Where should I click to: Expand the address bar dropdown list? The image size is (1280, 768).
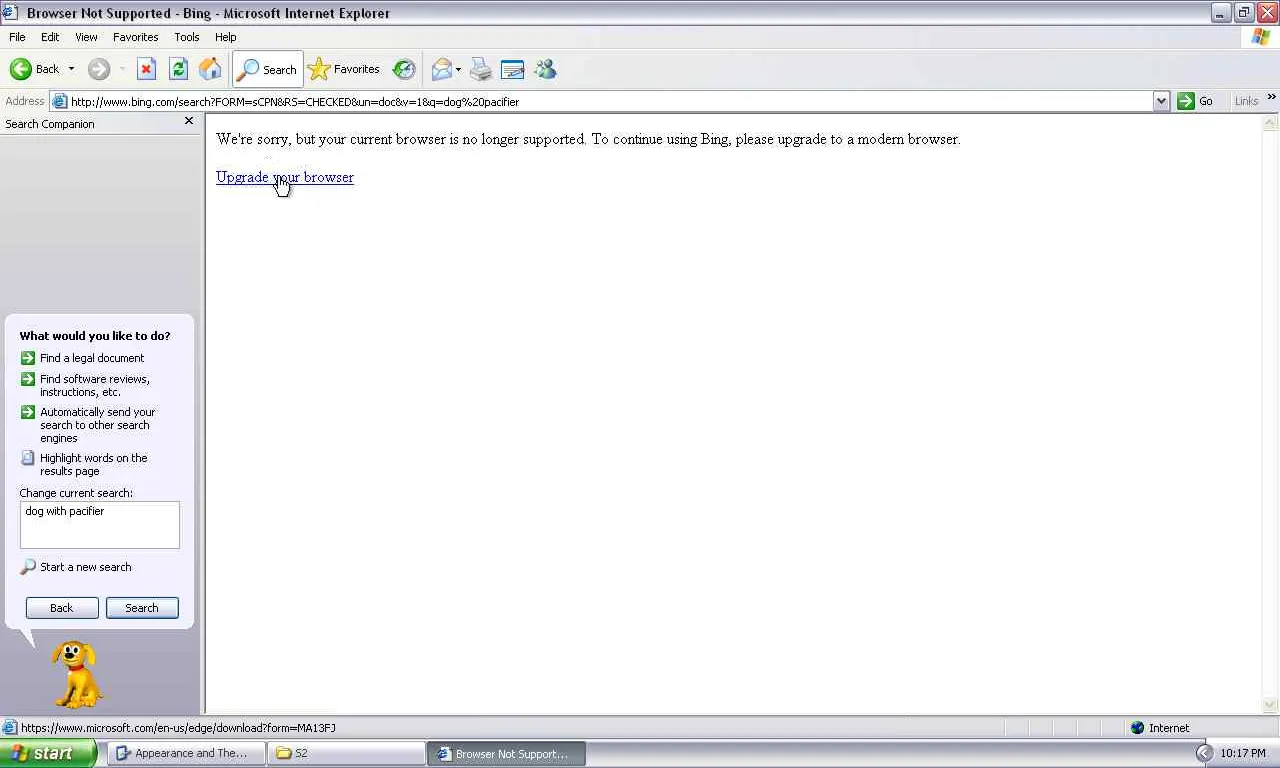point(1161,101)
